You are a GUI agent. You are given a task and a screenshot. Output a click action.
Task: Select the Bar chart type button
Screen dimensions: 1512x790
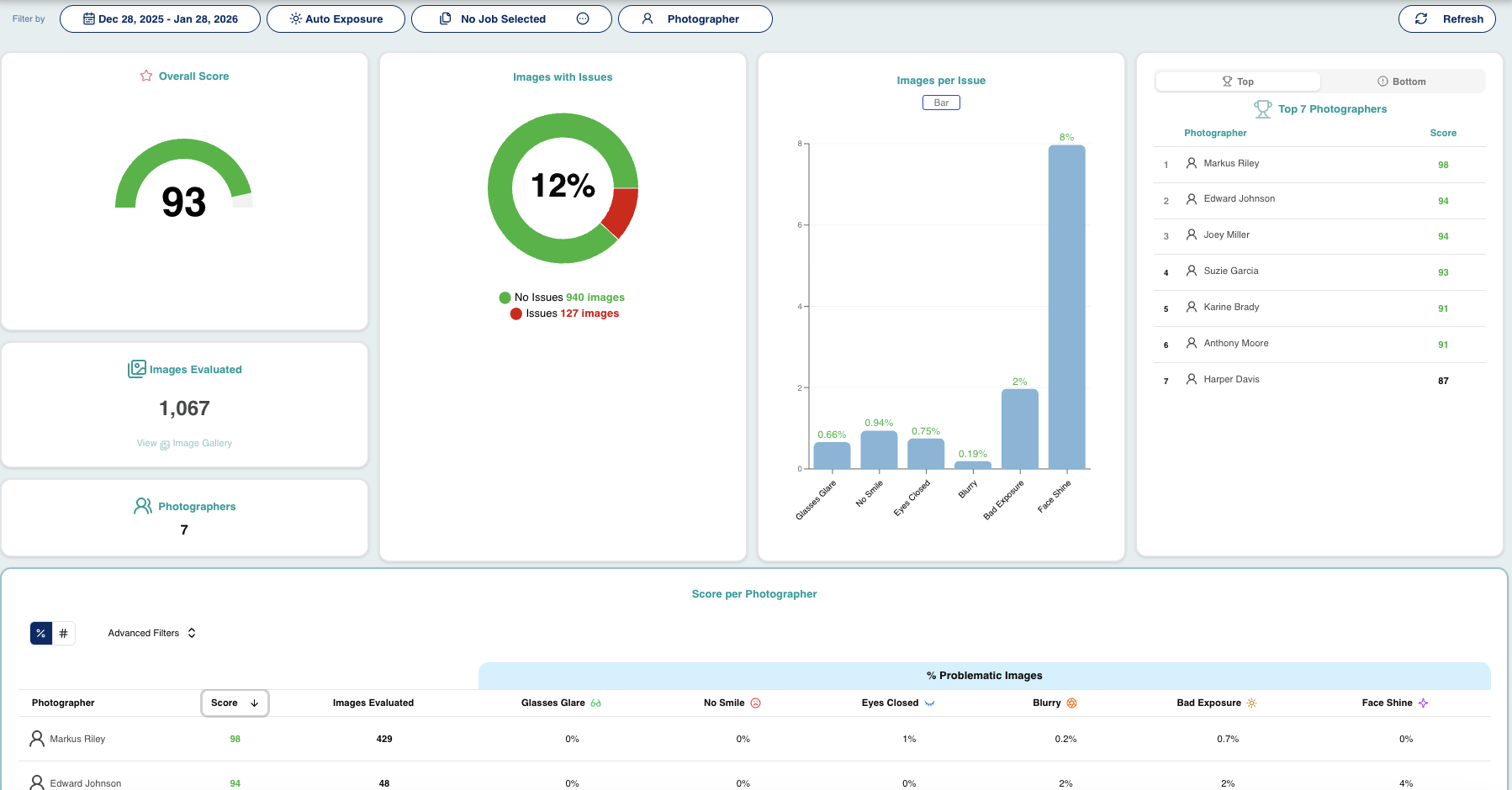click(x=941, y=103)
